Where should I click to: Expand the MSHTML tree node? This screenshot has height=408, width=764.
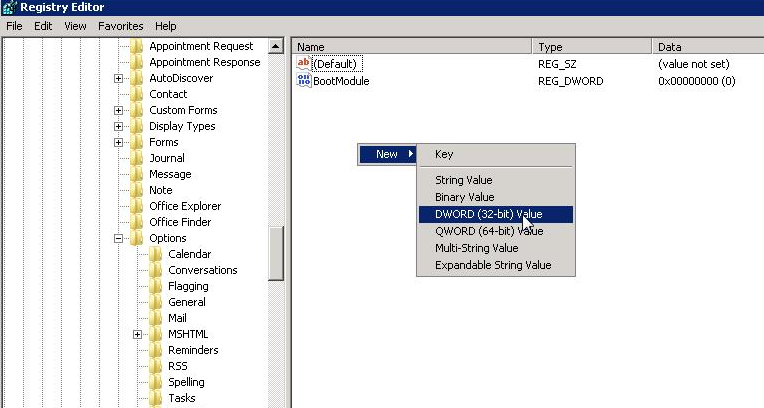tap(137, 334)
